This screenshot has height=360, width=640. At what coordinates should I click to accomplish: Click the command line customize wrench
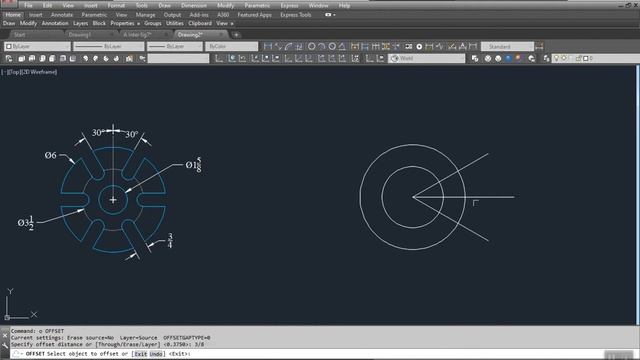pos(5,346)
